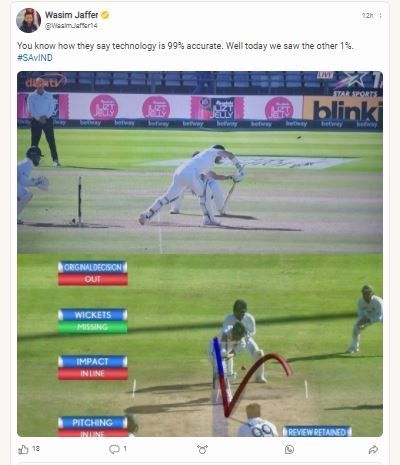Click the @WasimJaffer14 handle
Screen dimensions: 400x465
71,26
